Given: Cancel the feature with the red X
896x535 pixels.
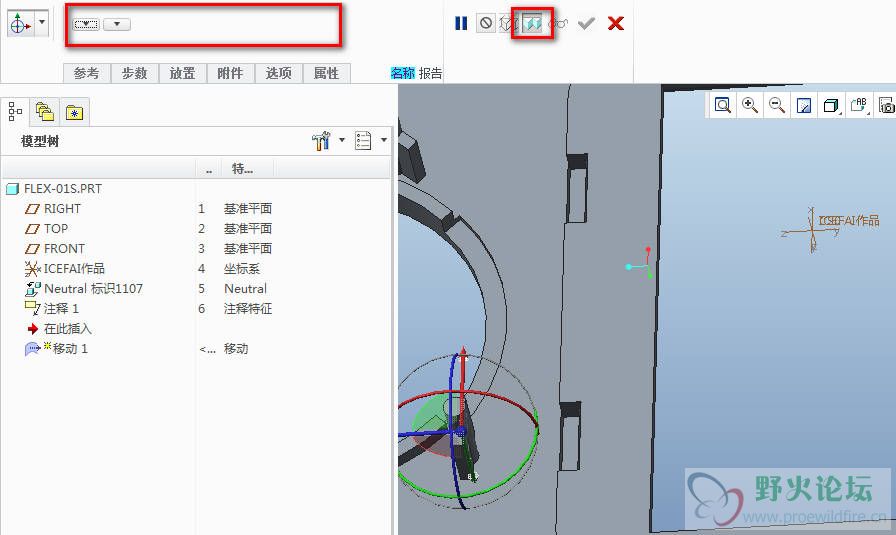Looking at the screenshot, I should click(x=615, y=23).
